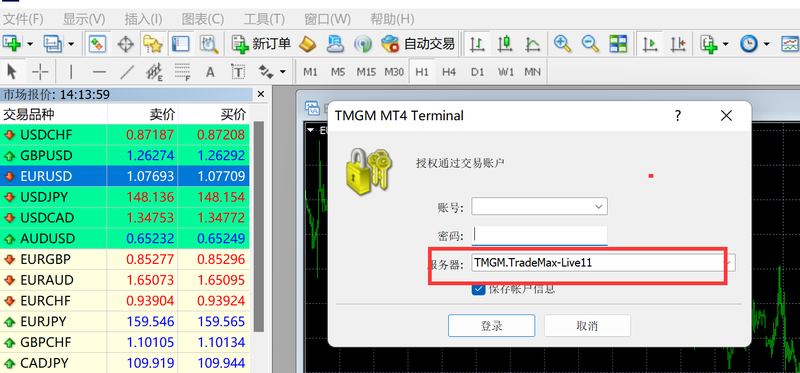Open the 服务器 server combo box

point(604,263)
